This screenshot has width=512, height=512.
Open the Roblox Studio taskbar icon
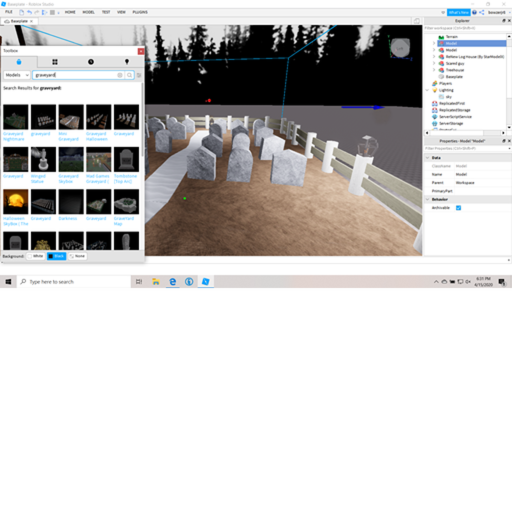pos(206,282)
